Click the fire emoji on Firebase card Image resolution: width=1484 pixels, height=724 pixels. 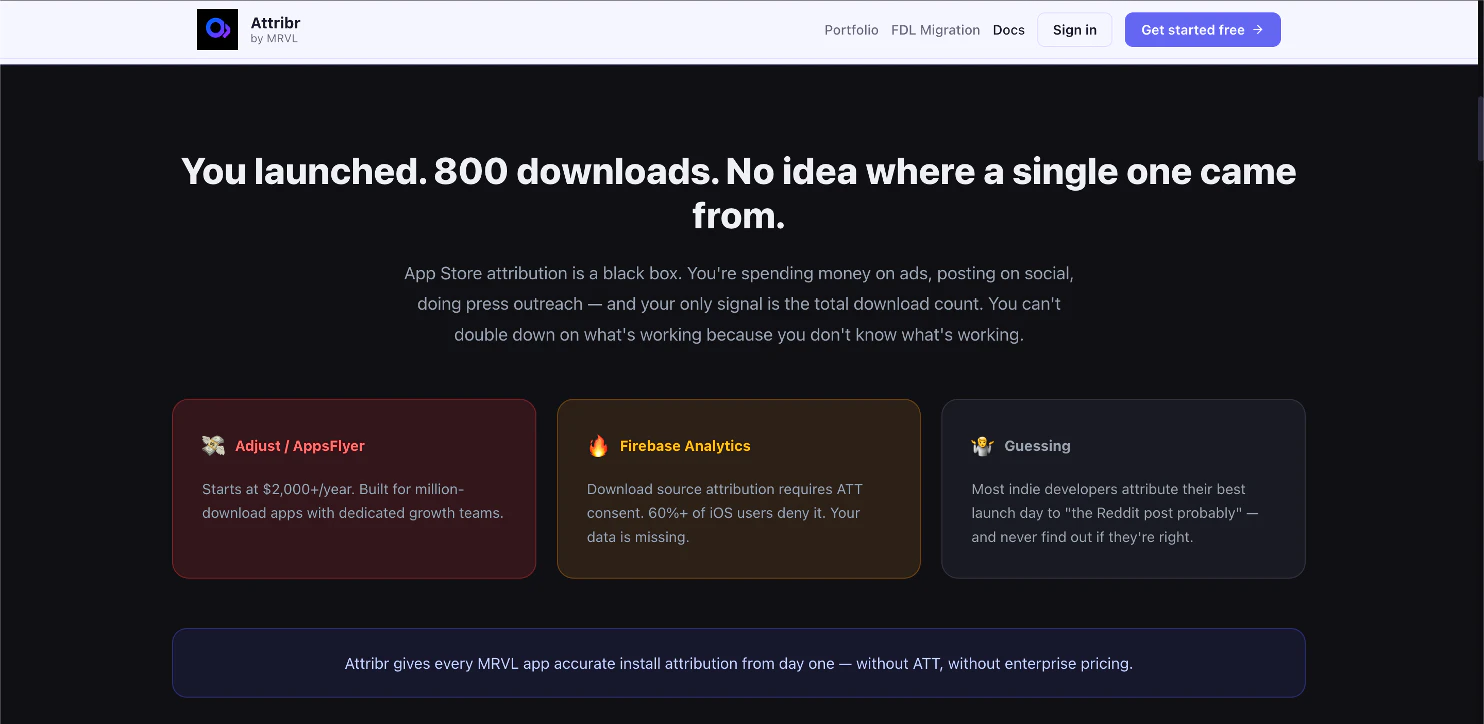tap(598, 446)
